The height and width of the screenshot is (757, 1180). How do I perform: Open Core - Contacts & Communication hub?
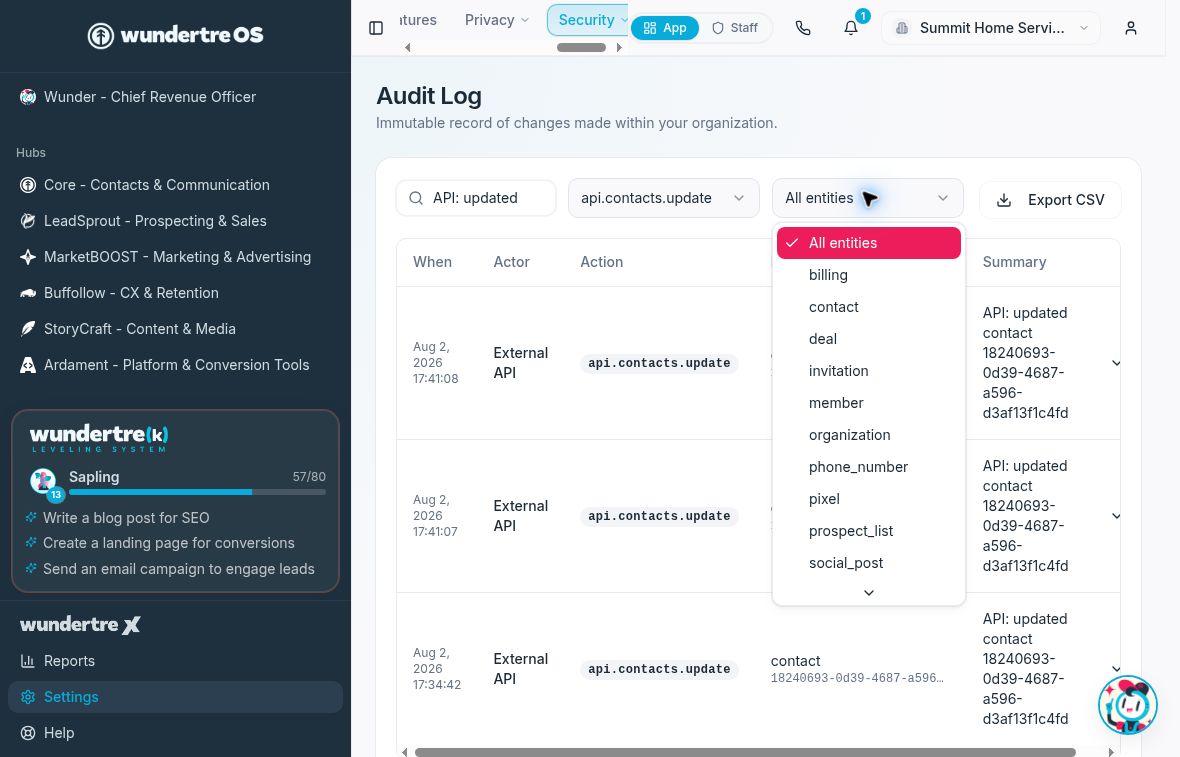[x=175, y=185]
